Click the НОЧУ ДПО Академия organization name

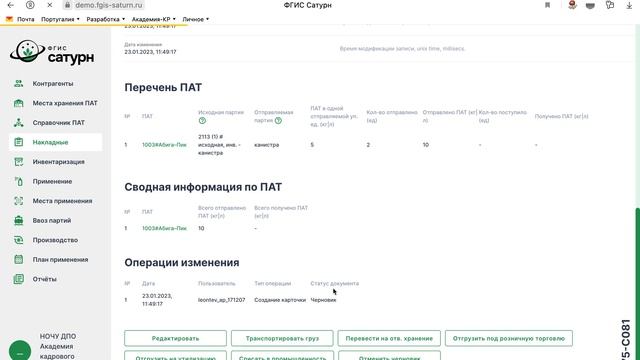click(x=58, y=347)
